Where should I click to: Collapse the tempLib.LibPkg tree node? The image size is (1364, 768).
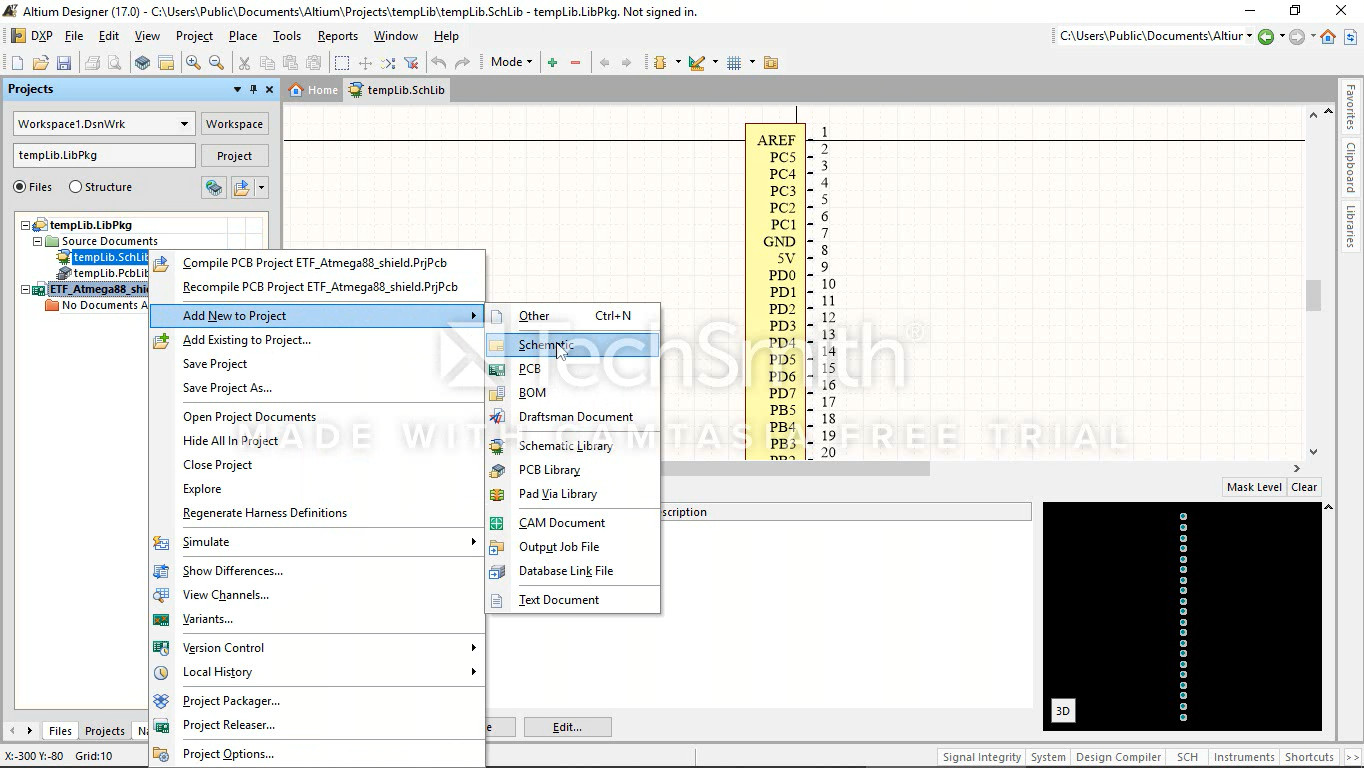(27, 225)
